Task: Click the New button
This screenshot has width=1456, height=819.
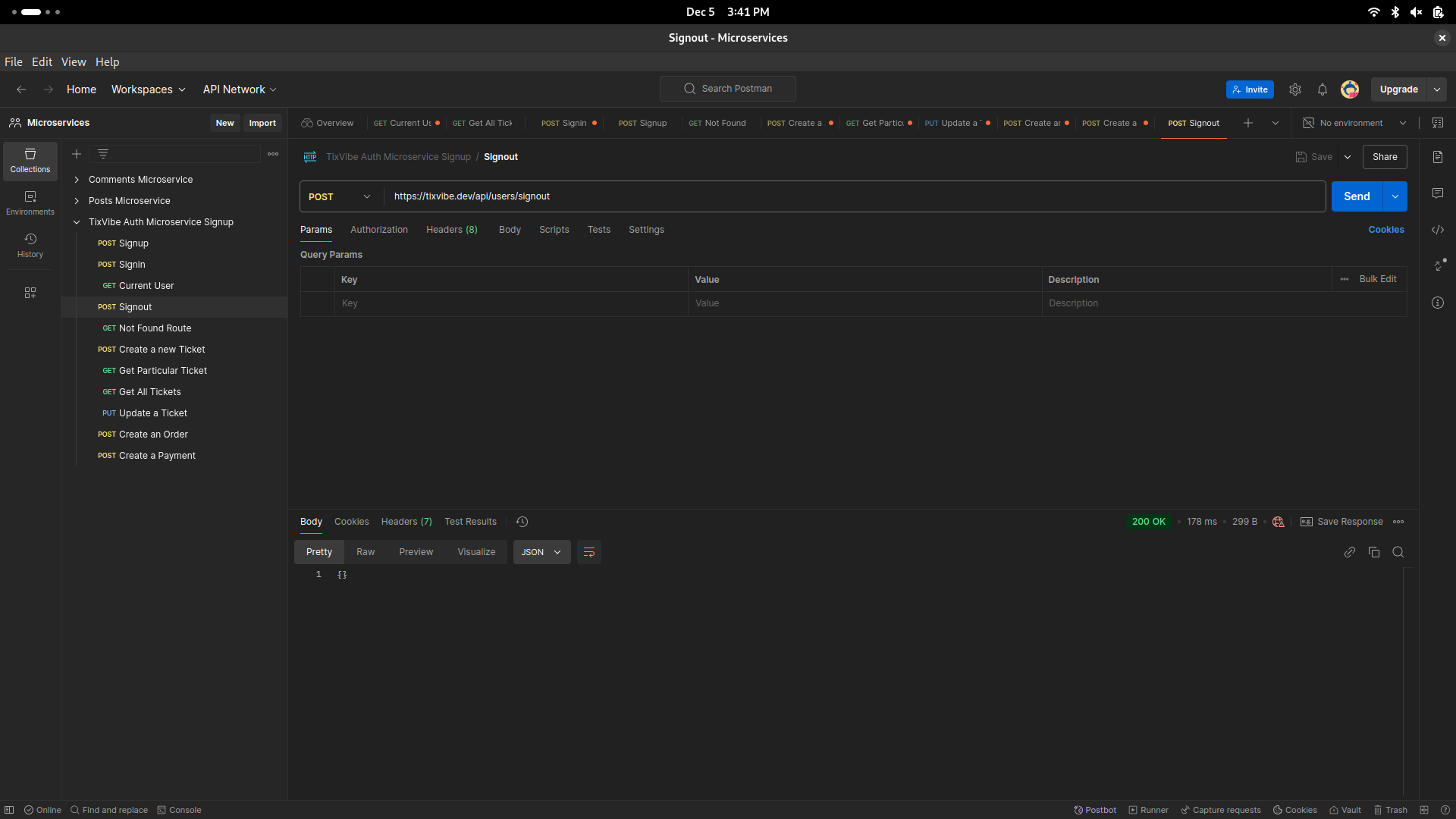Action: (224, 123)
